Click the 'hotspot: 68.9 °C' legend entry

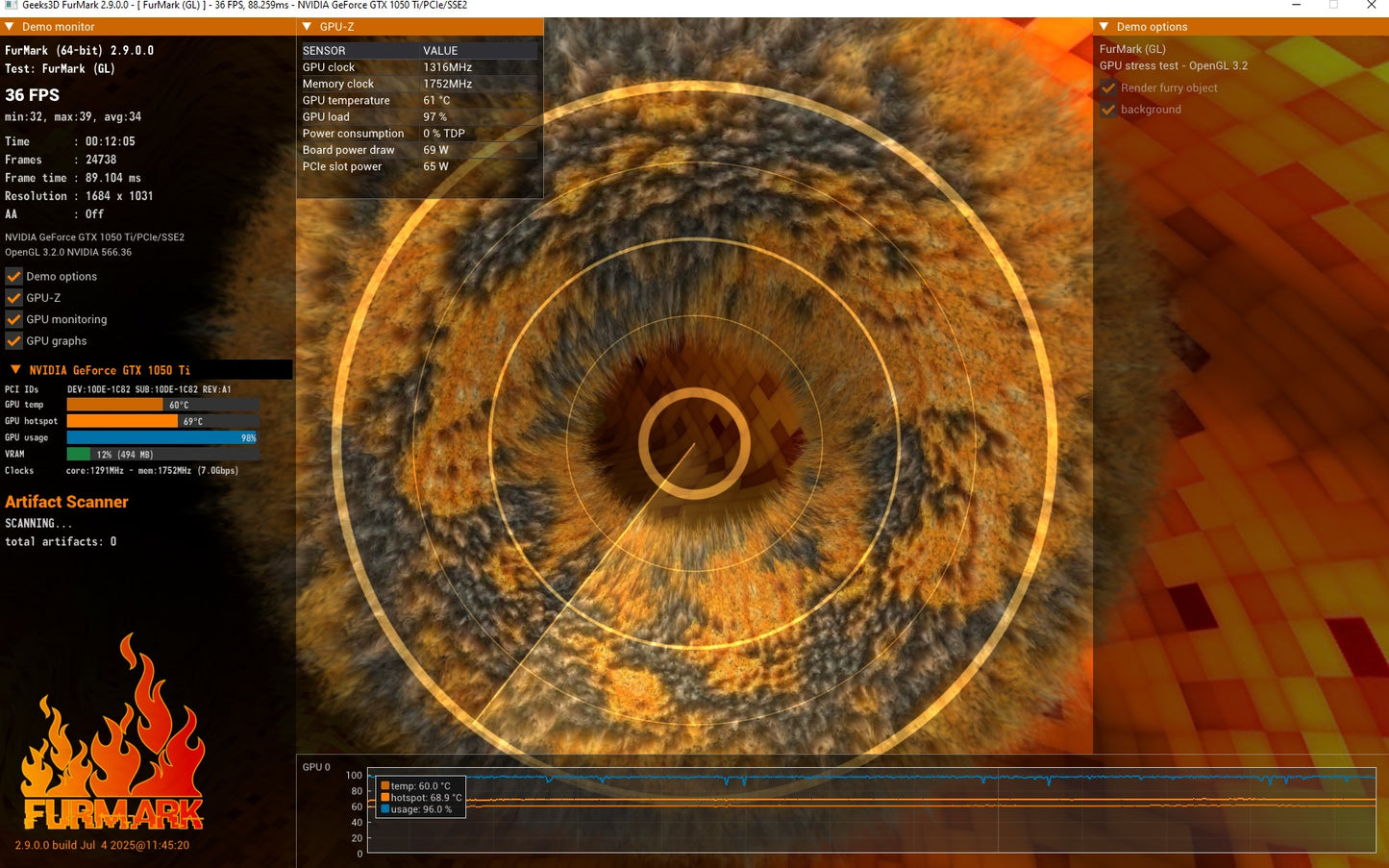(x=422, y=798)
